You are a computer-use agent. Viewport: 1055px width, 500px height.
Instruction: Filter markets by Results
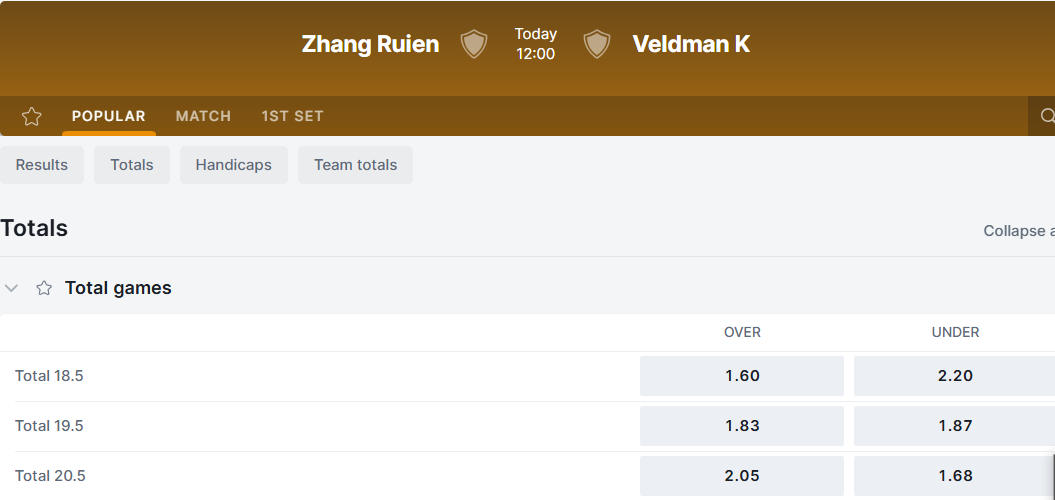pos(42,165)
